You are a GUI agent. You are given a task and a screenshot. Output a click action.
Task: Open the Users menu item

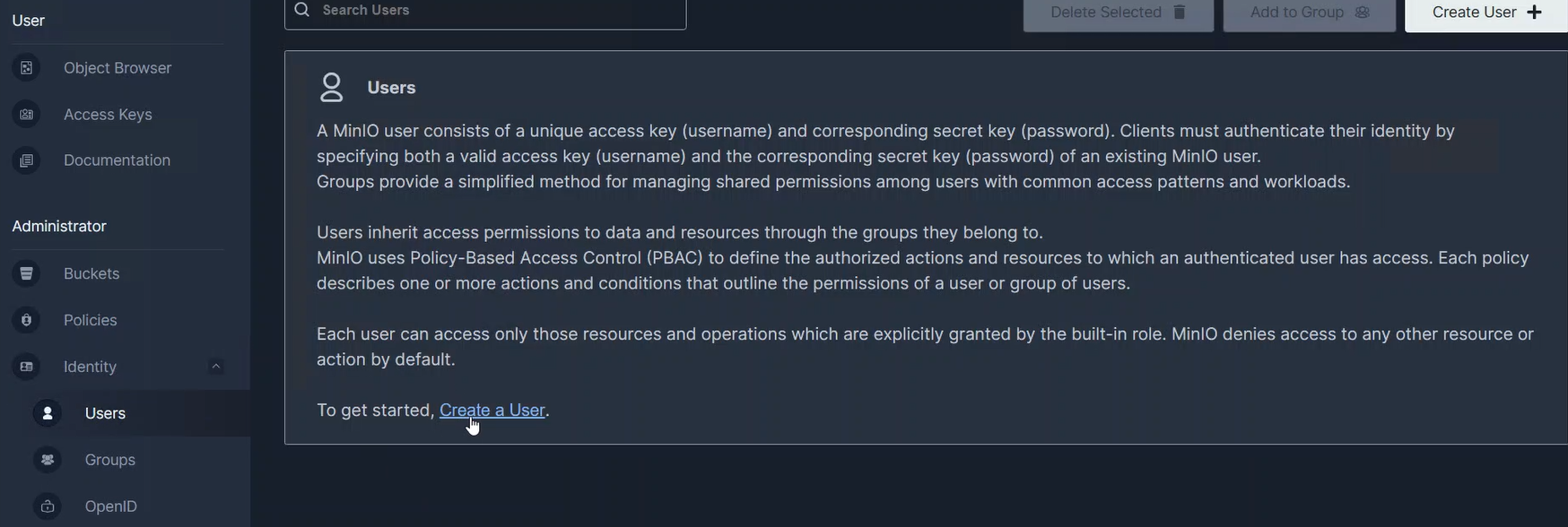click(x=105, y=413)
